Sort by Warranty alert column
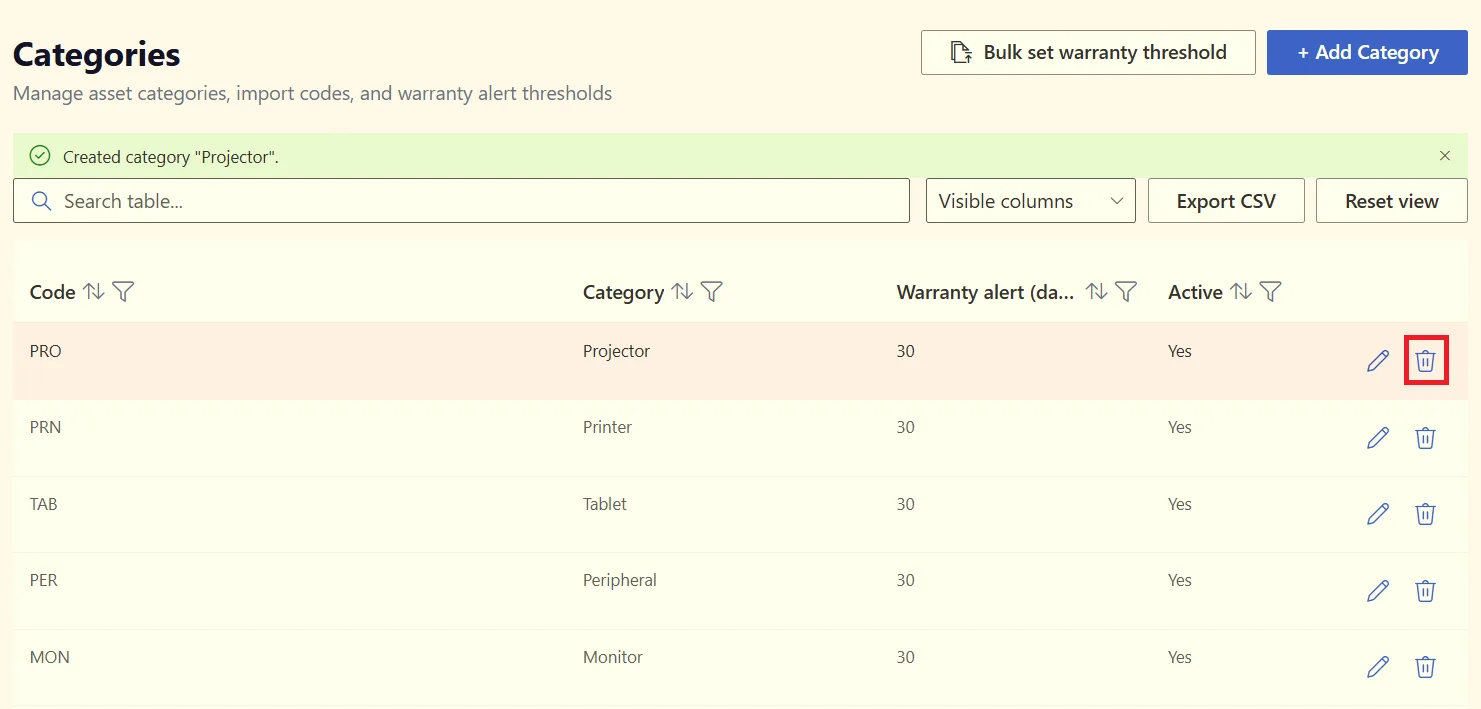 point(1097,291)
